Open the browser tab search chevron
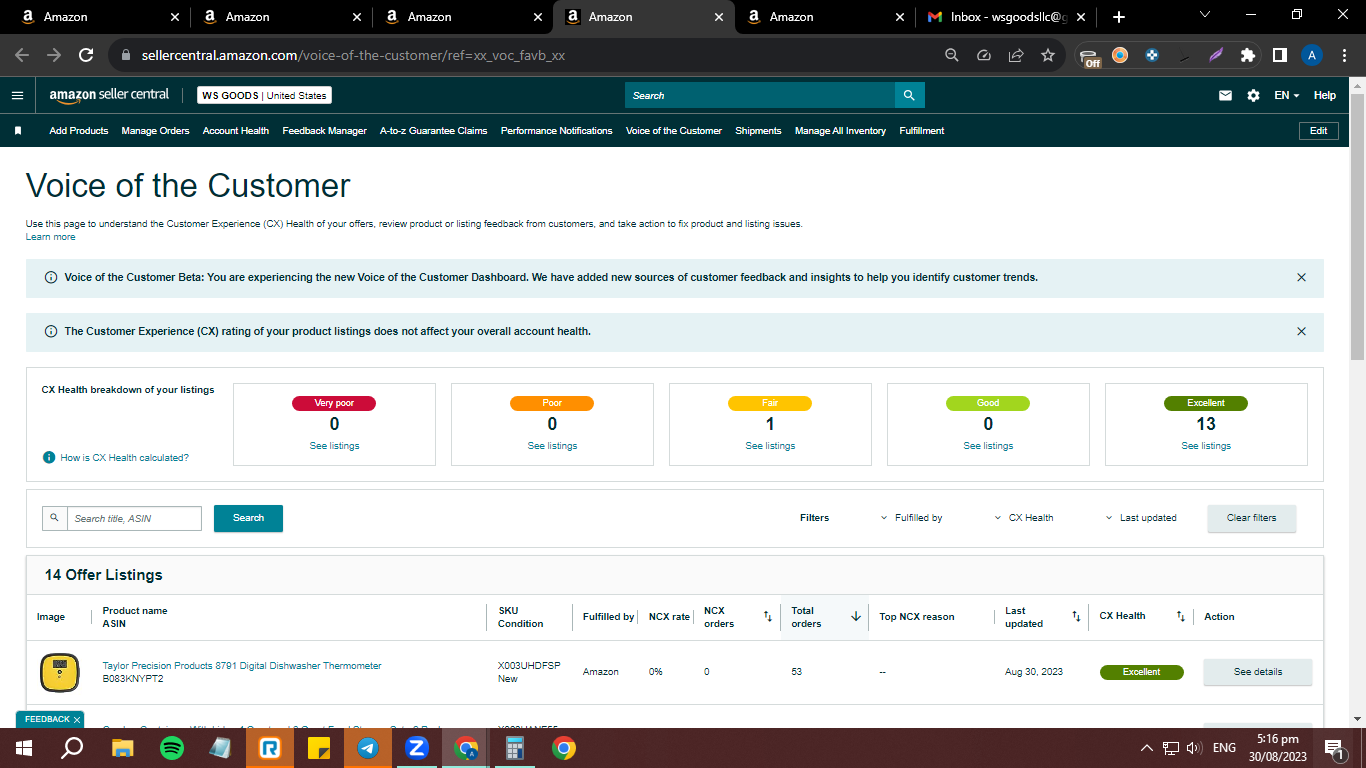 [1205, 15]
